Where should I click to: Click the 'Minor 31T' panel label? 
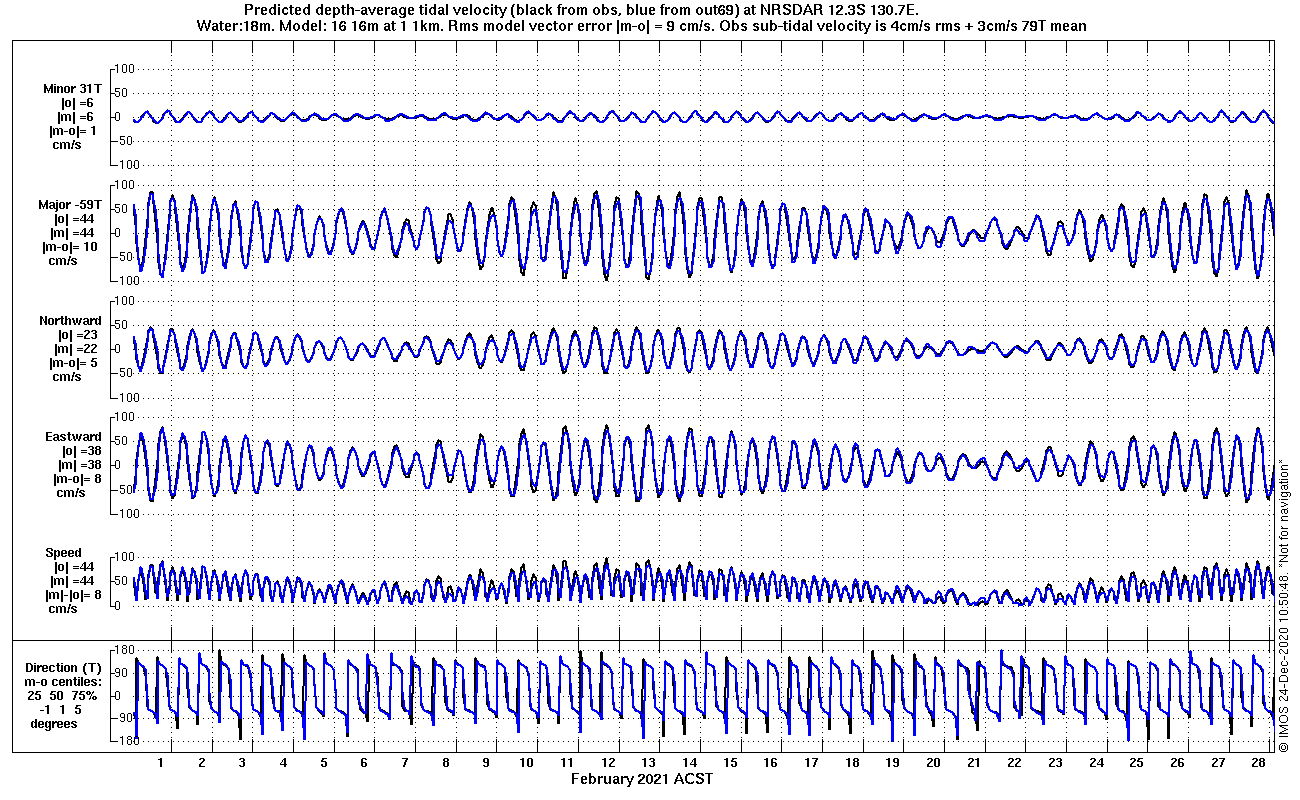[72, 88]
